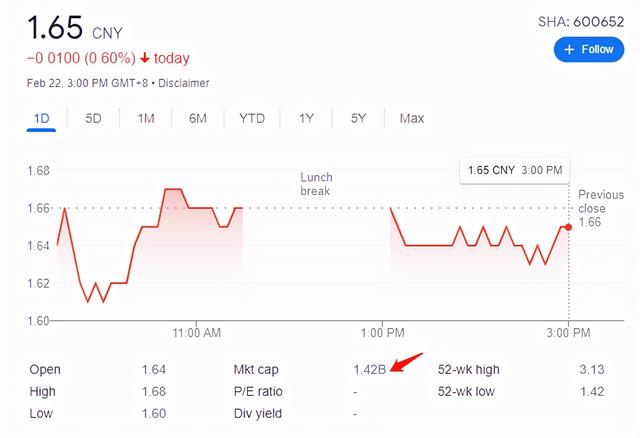Click the plus icon on Follow button
The width and height of the screenshot is (640, 438).
[x=570, y=49]
